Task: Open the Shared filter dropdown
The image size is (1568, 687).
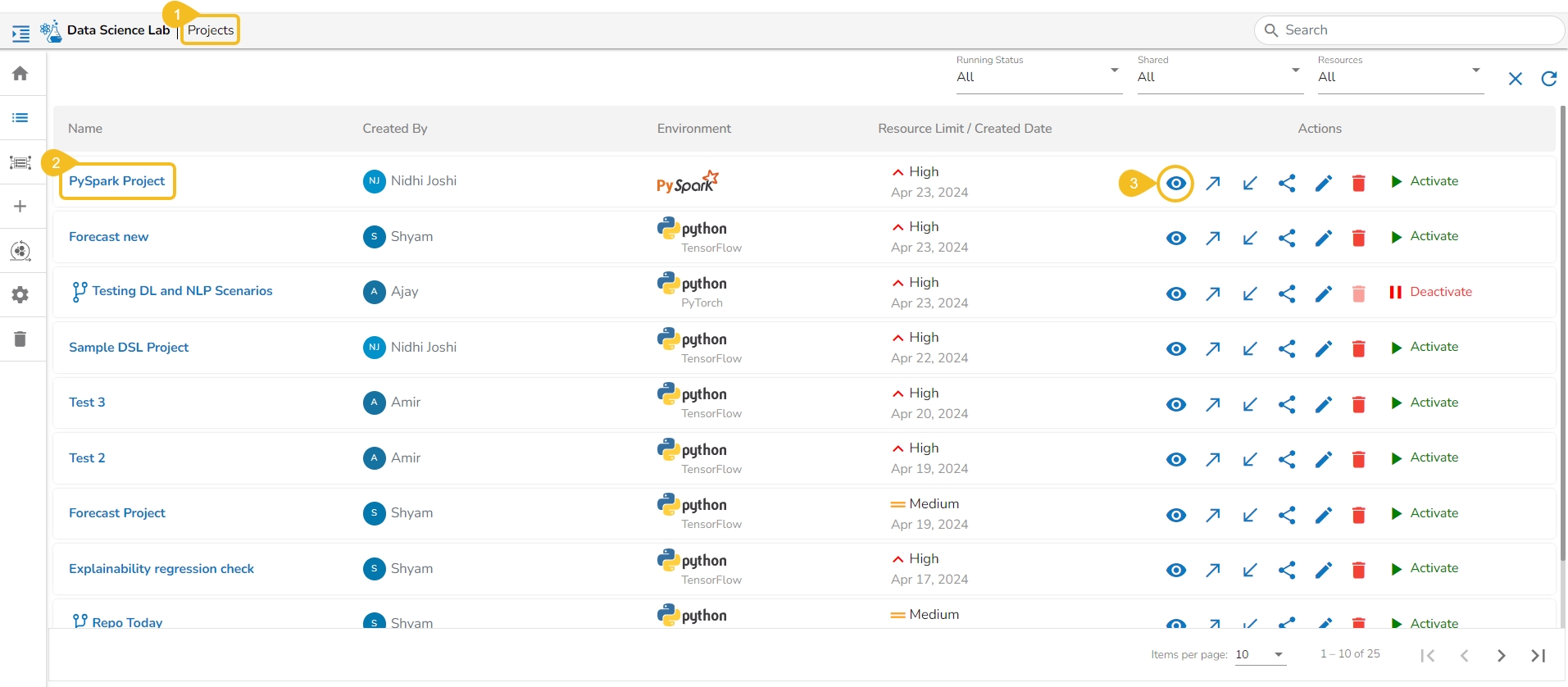Action: click(x=1219, y=77)
